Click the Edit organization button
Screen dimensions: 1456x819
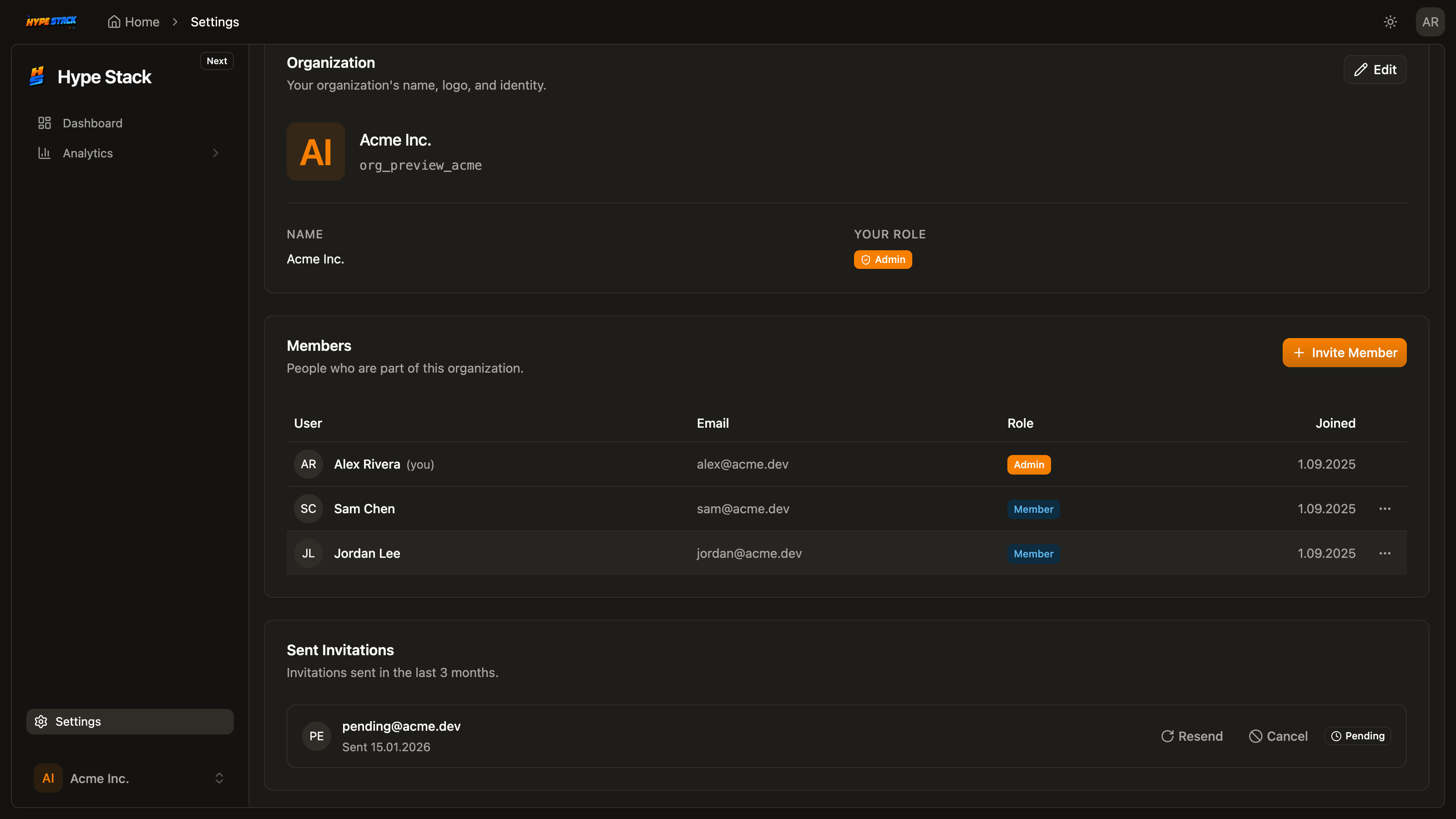pos(1375,70)
